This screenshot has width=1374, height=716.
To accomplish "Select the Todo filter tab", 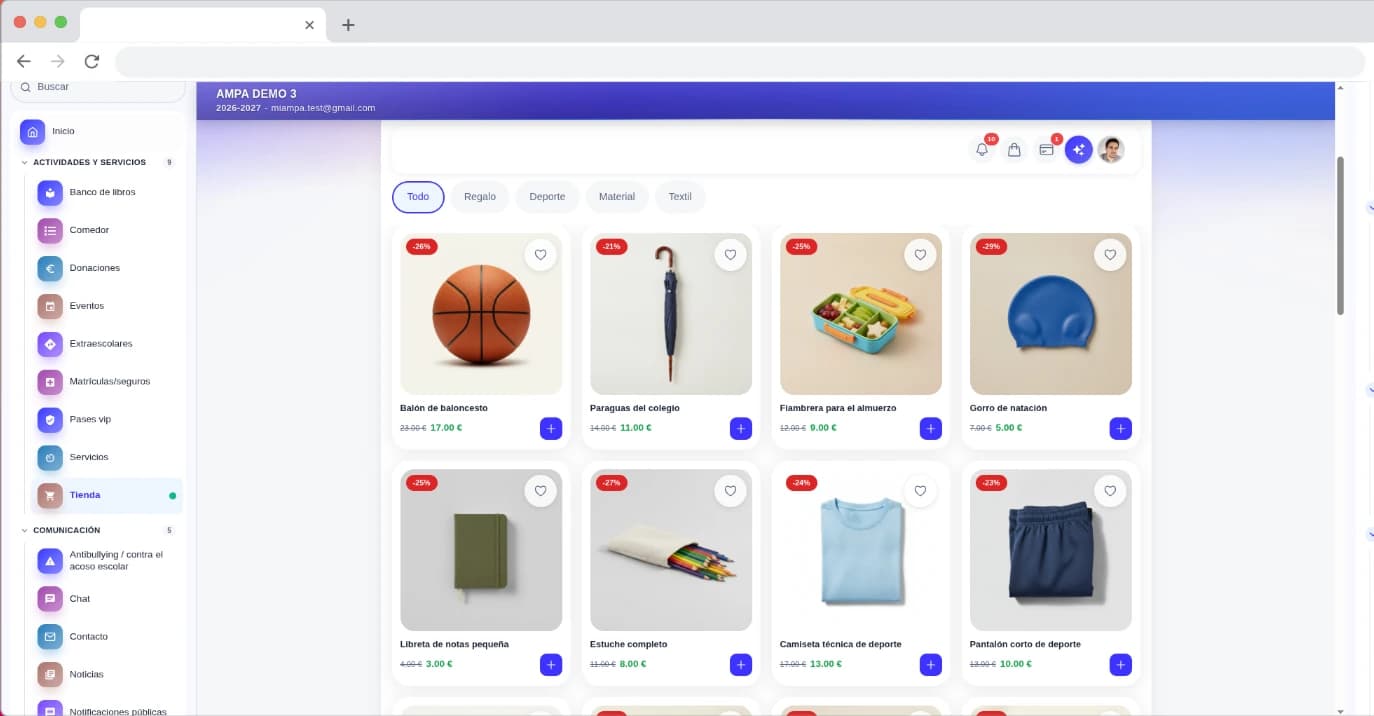I will pos(418,197).
